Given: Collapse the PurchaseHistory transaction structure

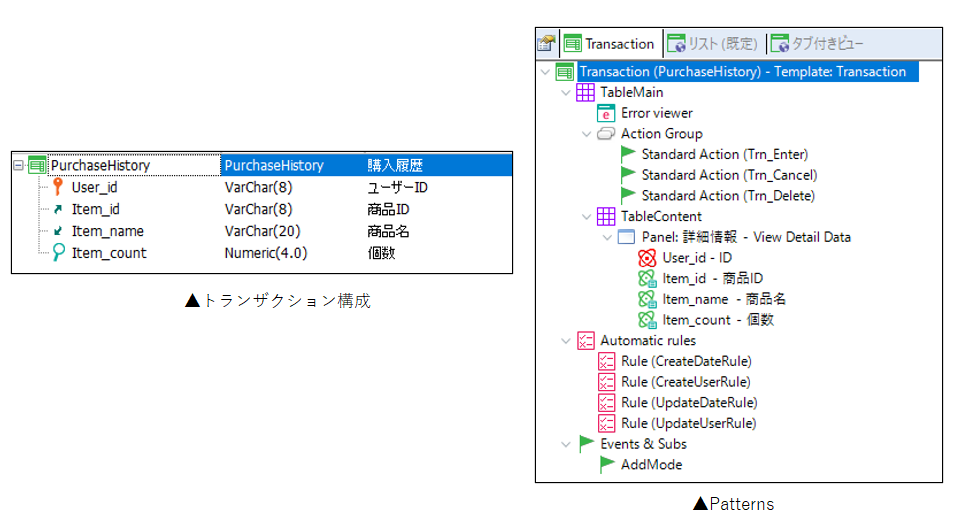Looking at the screenshot, I should coord(18,165).
